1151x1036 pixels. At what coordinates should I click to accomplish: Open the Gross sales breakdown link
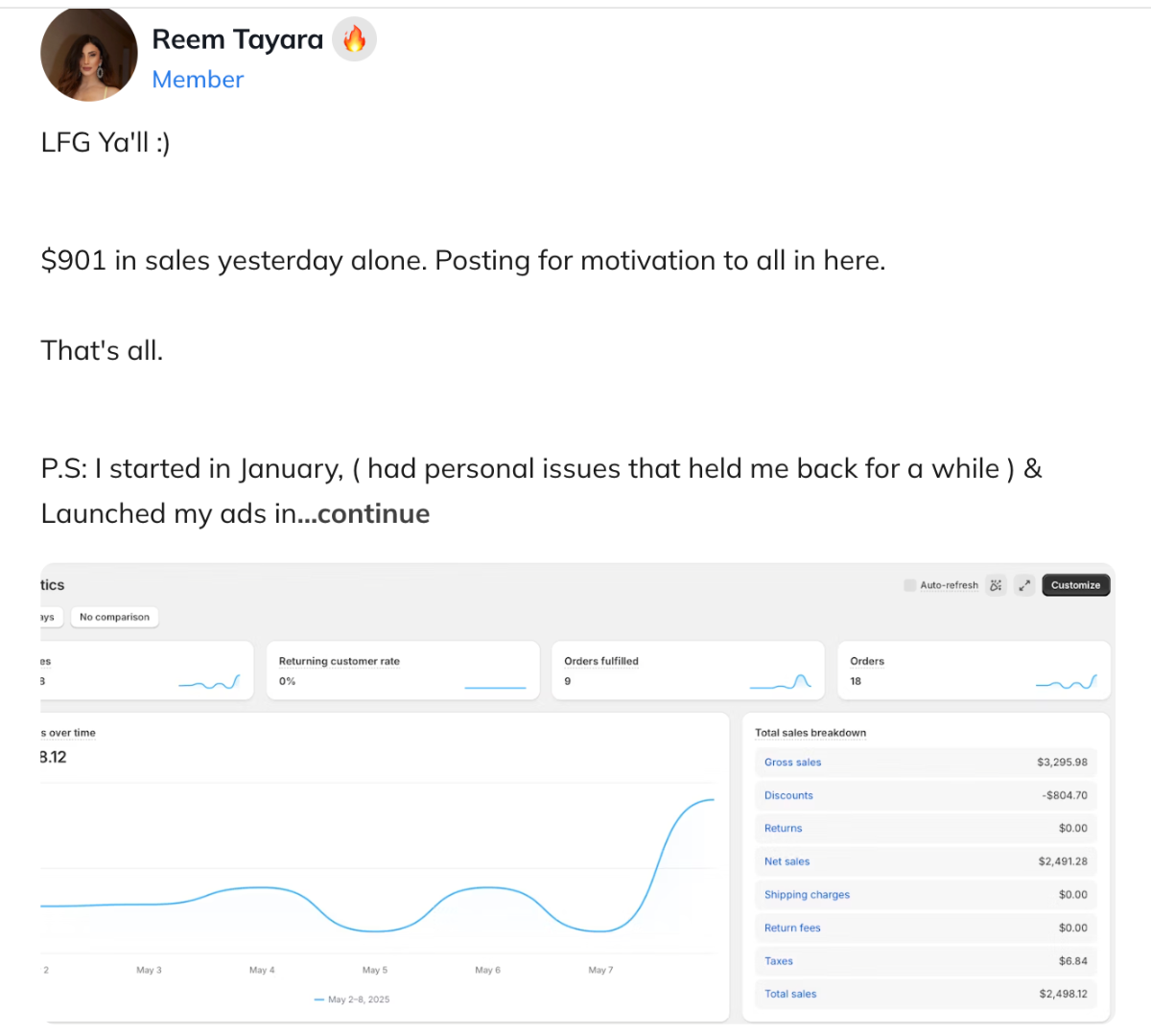point(792,763)
